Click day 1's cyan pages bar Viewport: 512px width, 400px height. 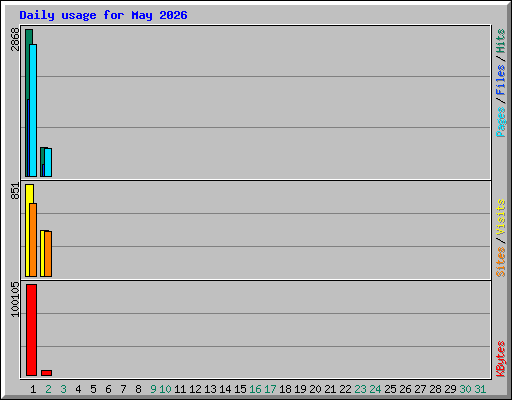pyautogui.click(x=33, y=110)
